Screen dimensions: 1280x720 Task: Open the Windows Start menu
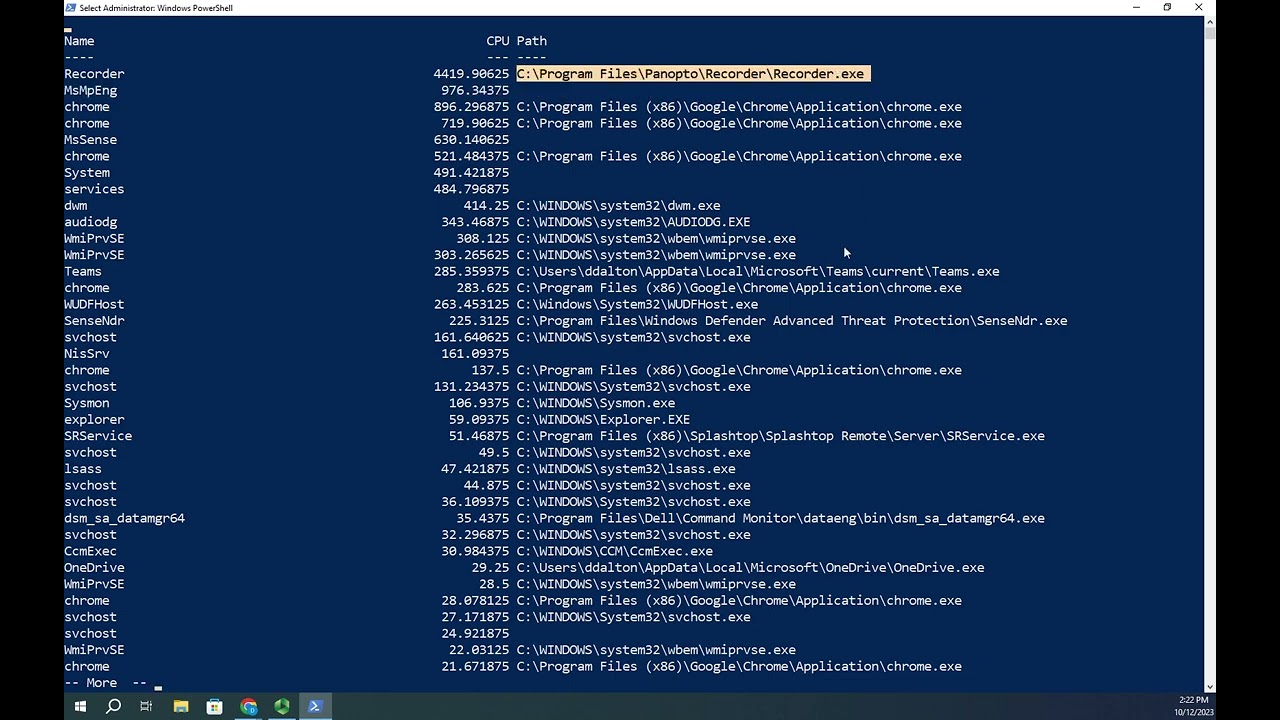pyautogui.click(x=80, y=706)
